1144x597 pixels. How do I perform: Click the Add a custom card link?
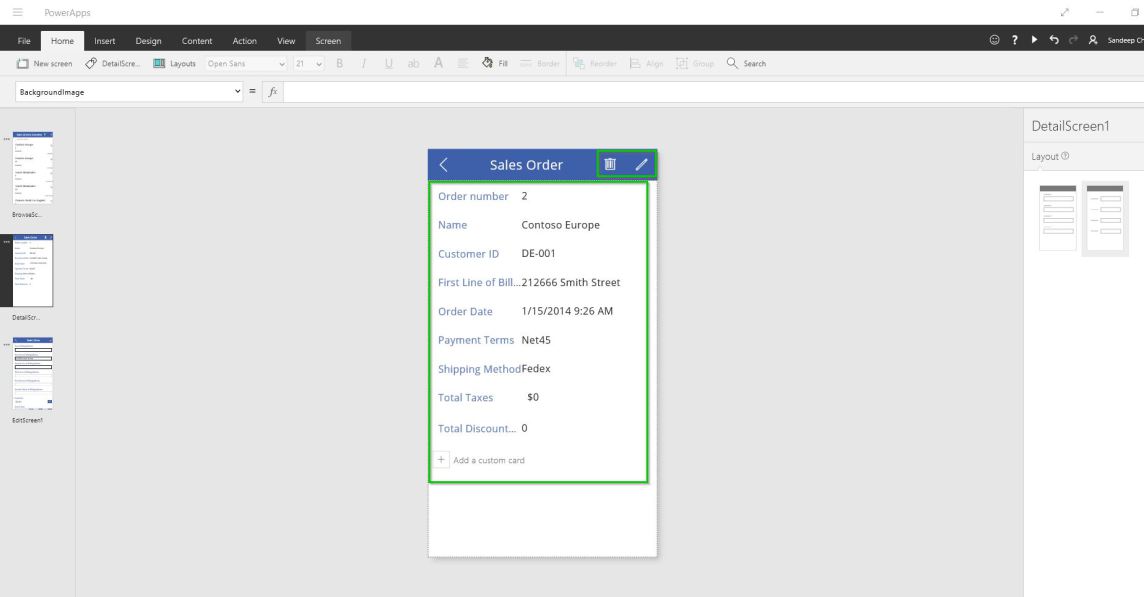[489, 461]
